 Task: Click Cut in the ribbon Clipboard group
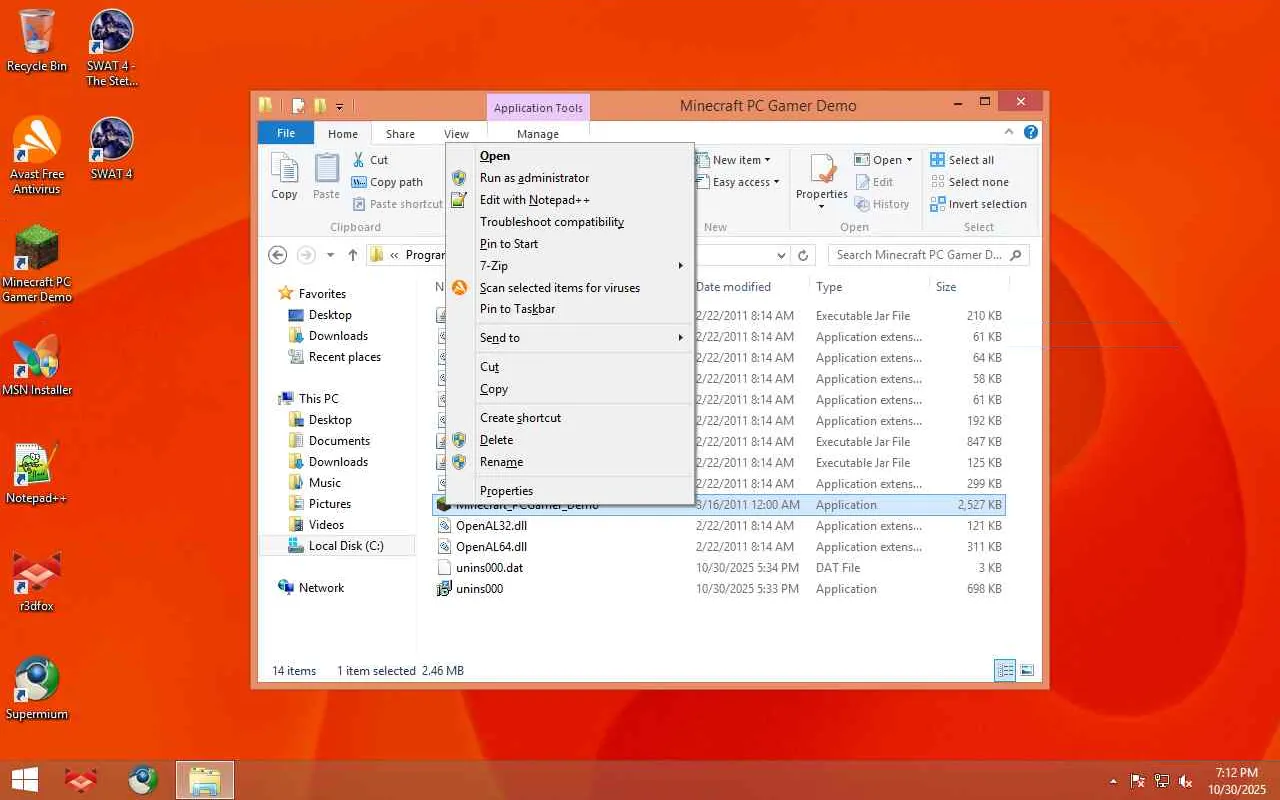[370, 160]
